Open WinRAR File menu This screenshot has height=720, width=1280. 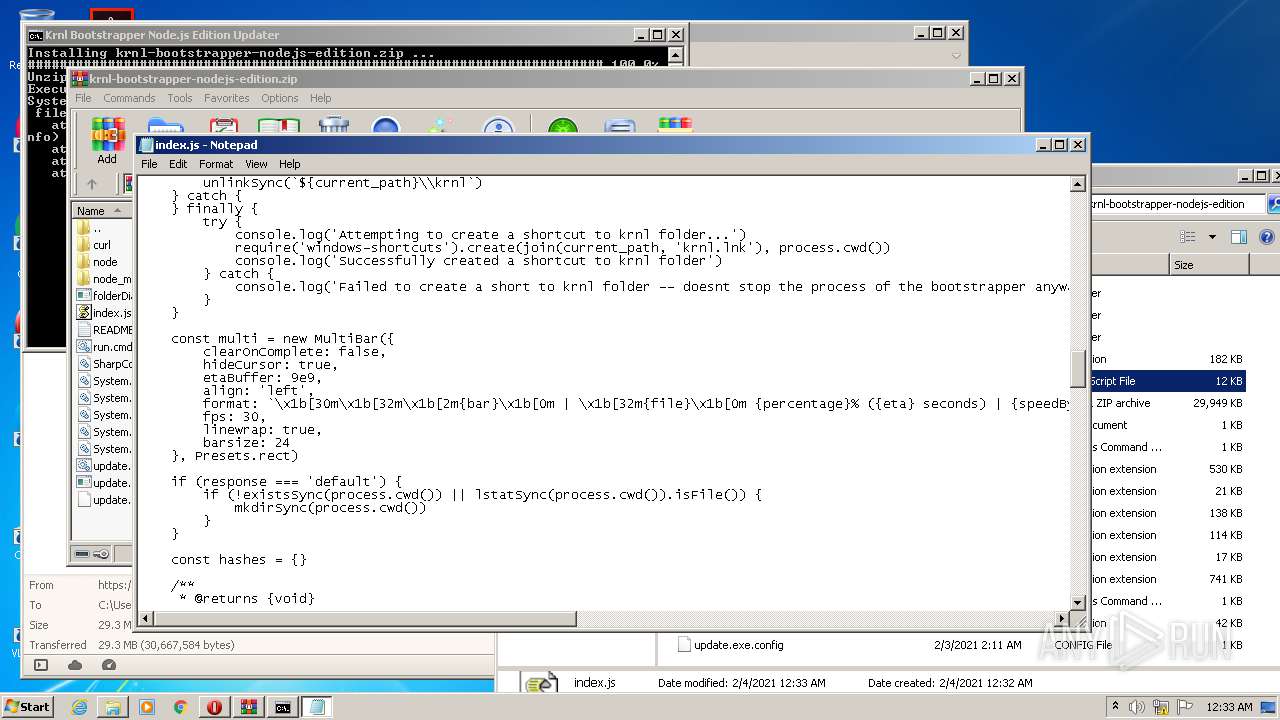pyautogui.click(x=83, y=98)
